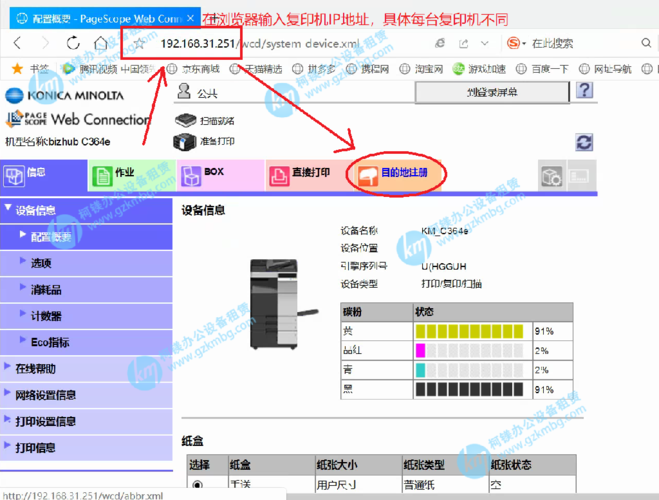The width and height of the screenshot is (659, 500).
Task: Close the PageScope Web Connection tab
Action: (x=190, y=18)
